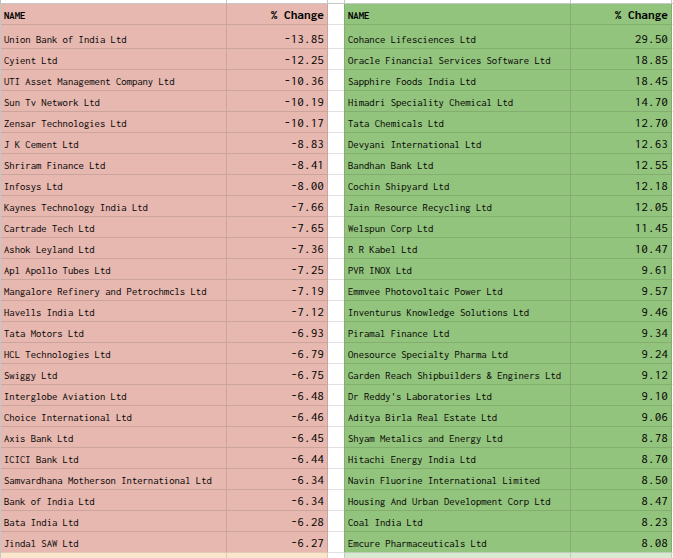Select Zensar Technologies Ltd cell

pos(113,124)
